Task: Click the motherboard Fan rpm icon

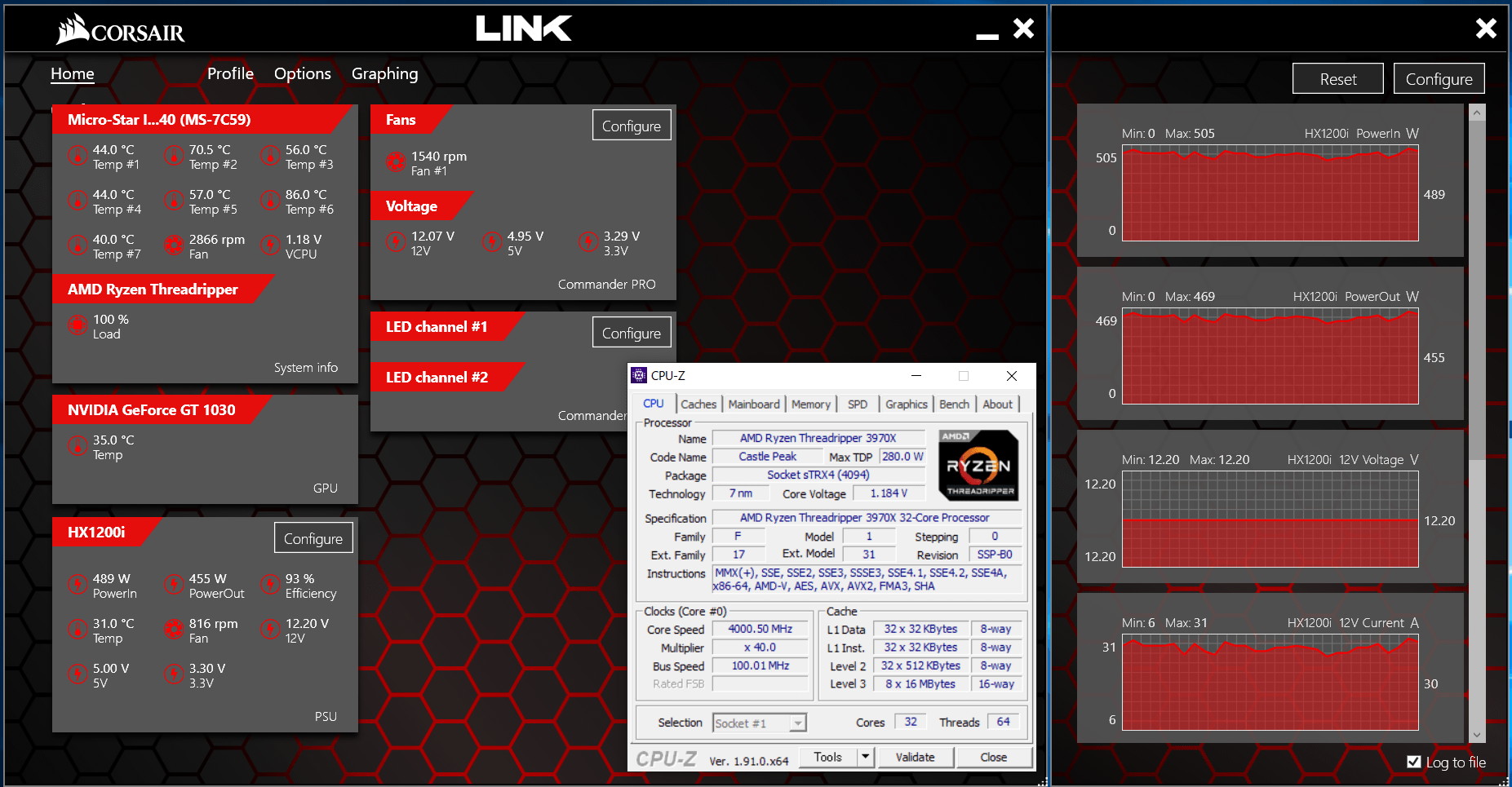Action: tap(173, 245)
